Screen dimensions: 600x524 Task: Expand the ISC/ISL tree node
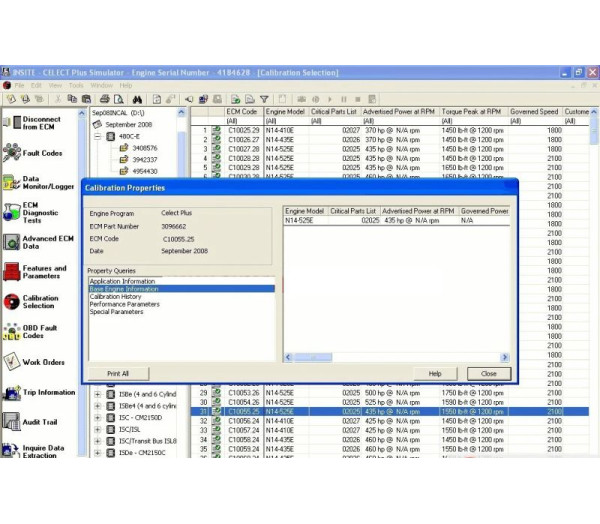click(98, 429)
